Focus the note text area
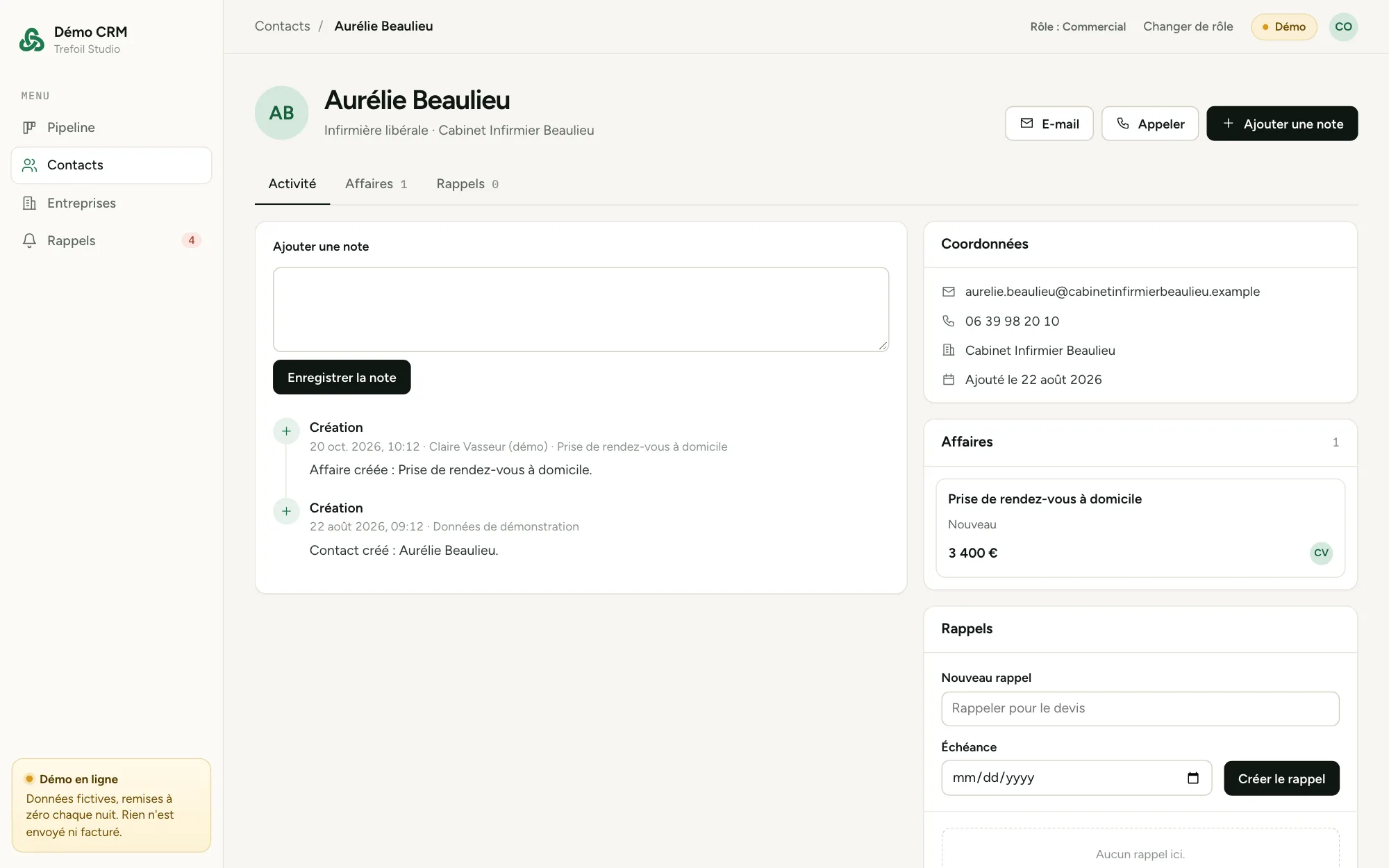 (581, 310)
